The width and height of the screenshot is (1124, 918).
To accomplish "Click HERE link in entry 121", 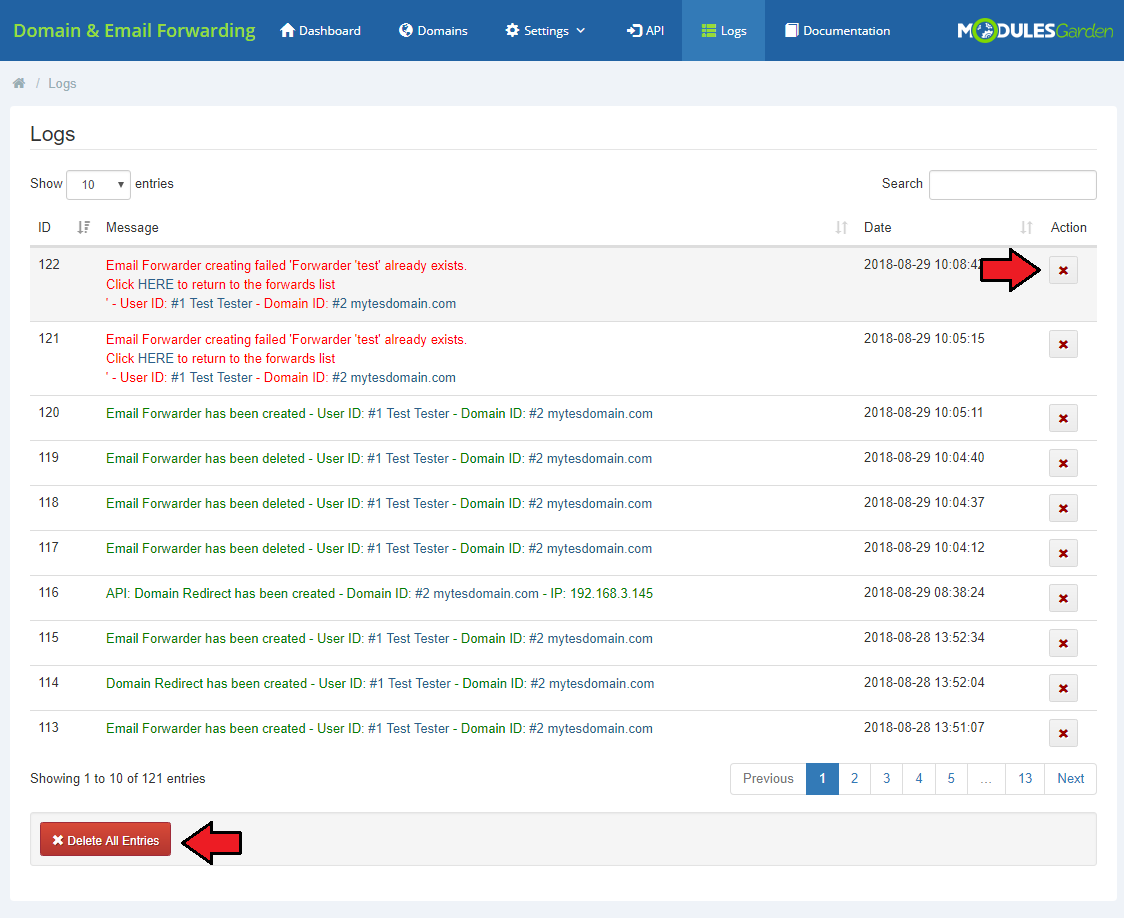I will [156, 358].
